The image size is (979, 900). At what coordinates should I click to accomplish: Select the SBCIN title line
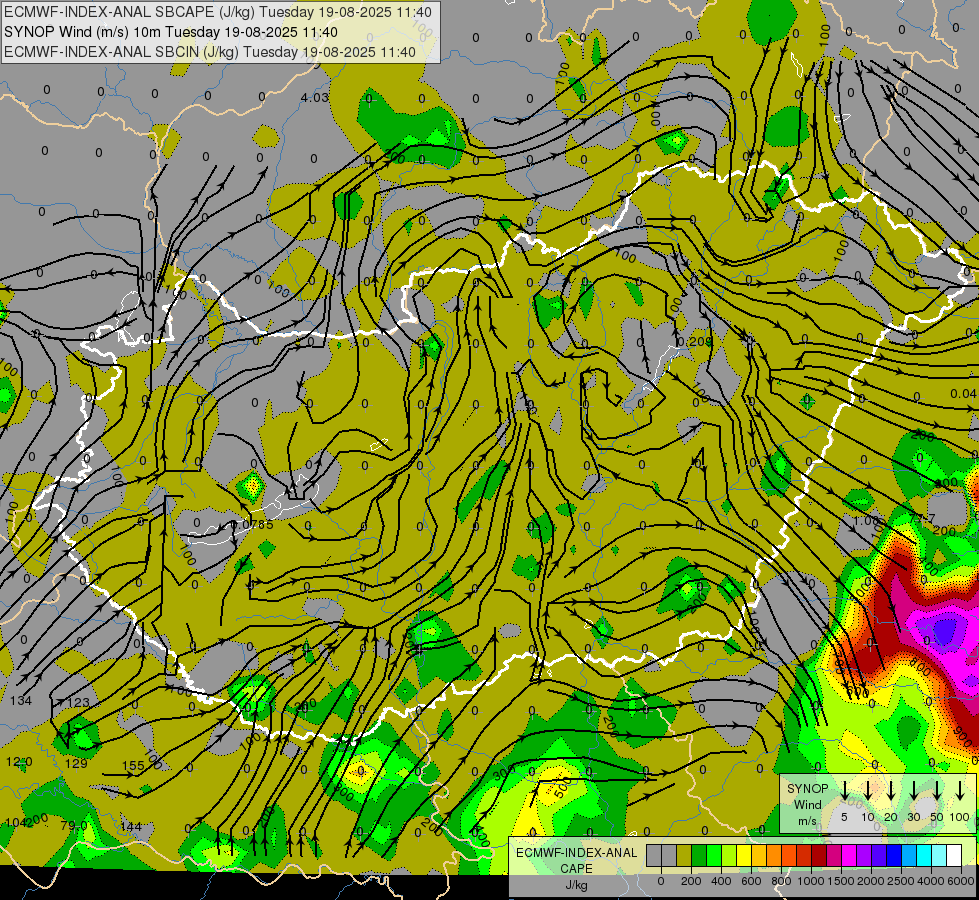[x=210, y=52]
